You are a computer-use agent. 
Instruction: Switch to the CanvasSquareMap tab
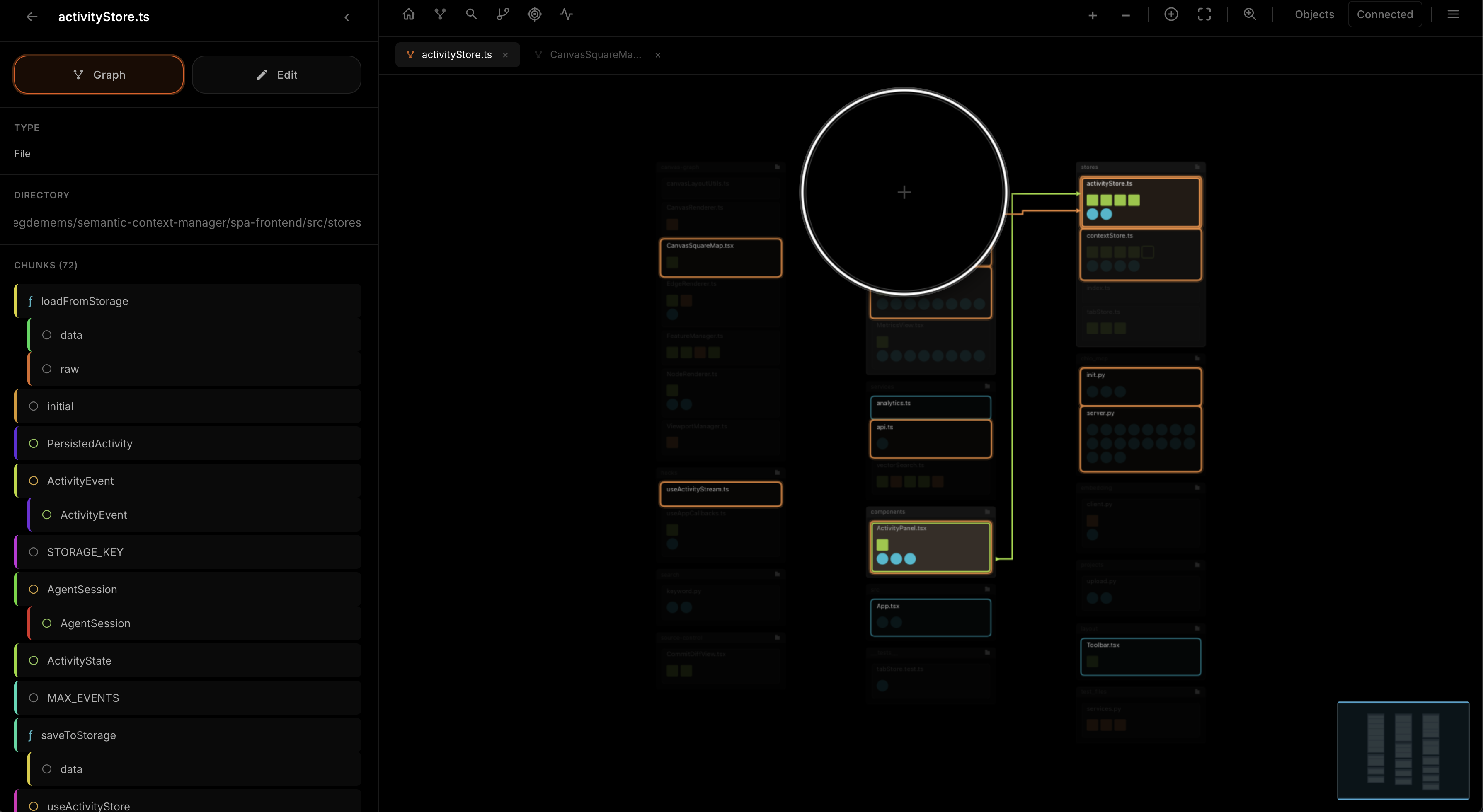595,55
